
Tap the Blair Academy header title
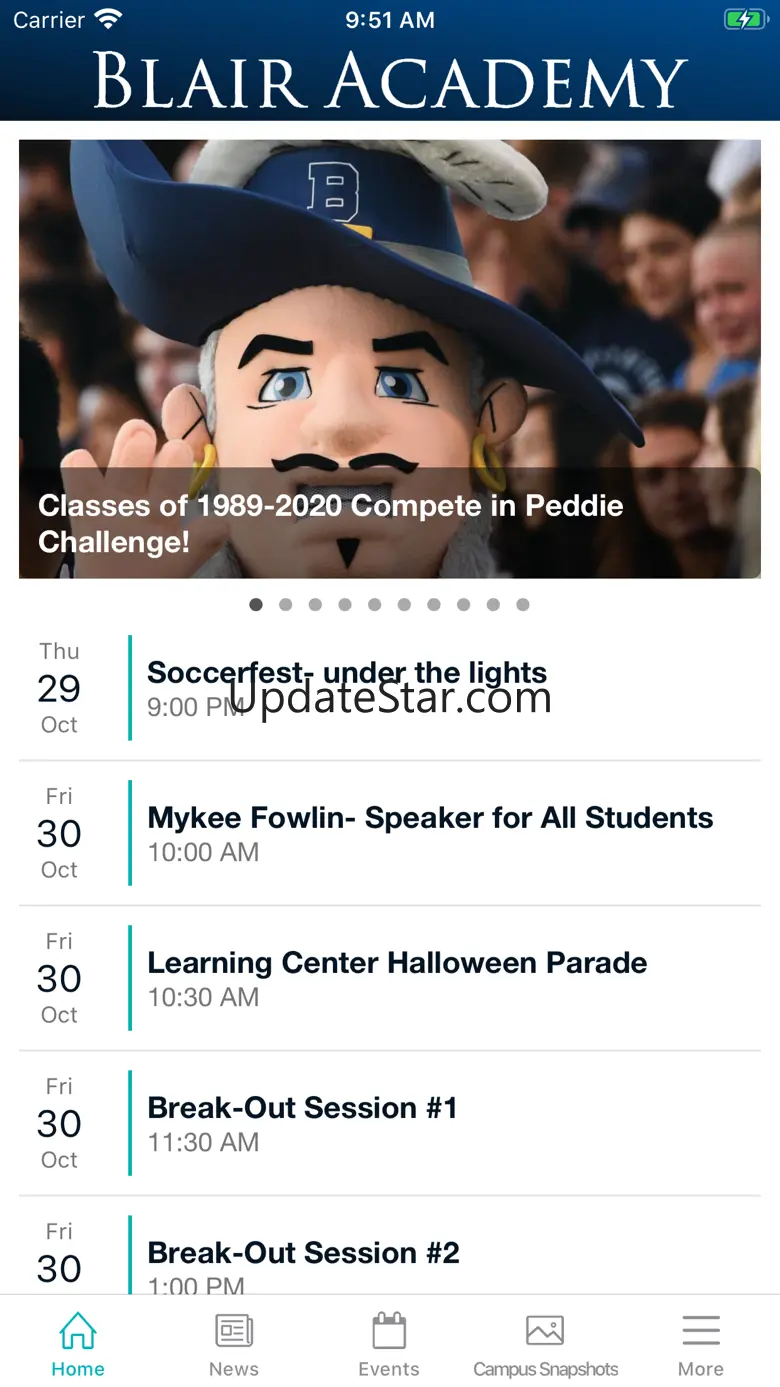tap(390, 80)
